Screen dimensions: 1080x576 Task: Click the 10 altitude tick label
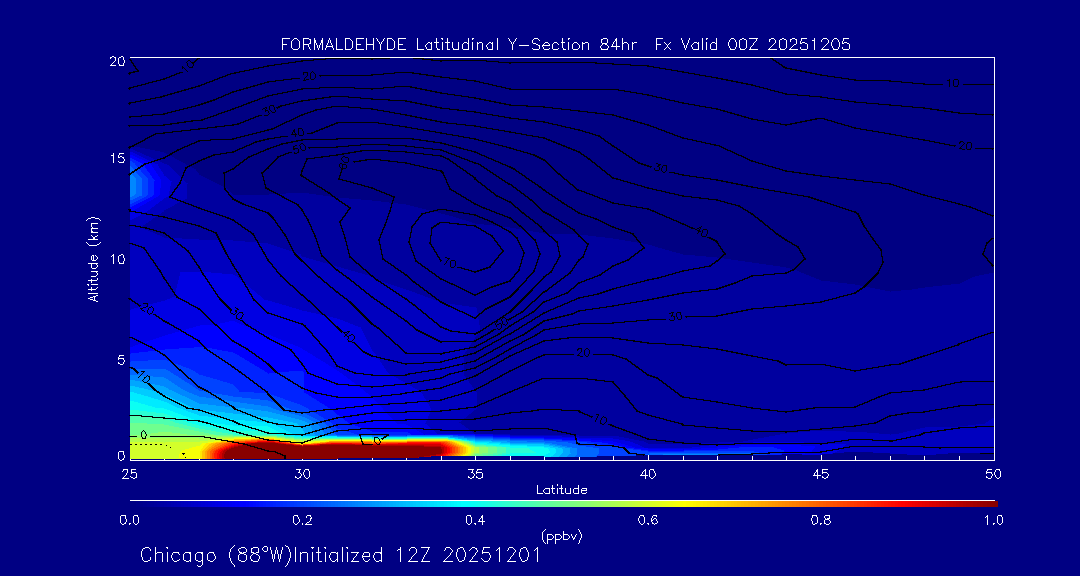[116, 259]
